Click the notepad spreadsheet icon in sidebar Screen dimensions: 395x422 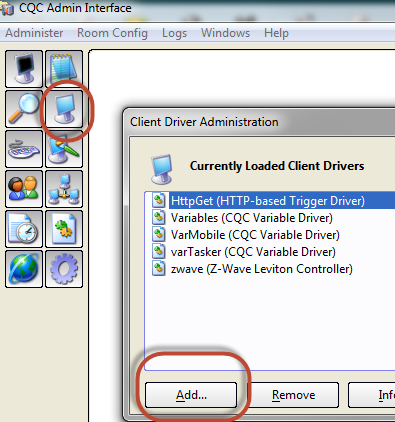coord(64,69)
